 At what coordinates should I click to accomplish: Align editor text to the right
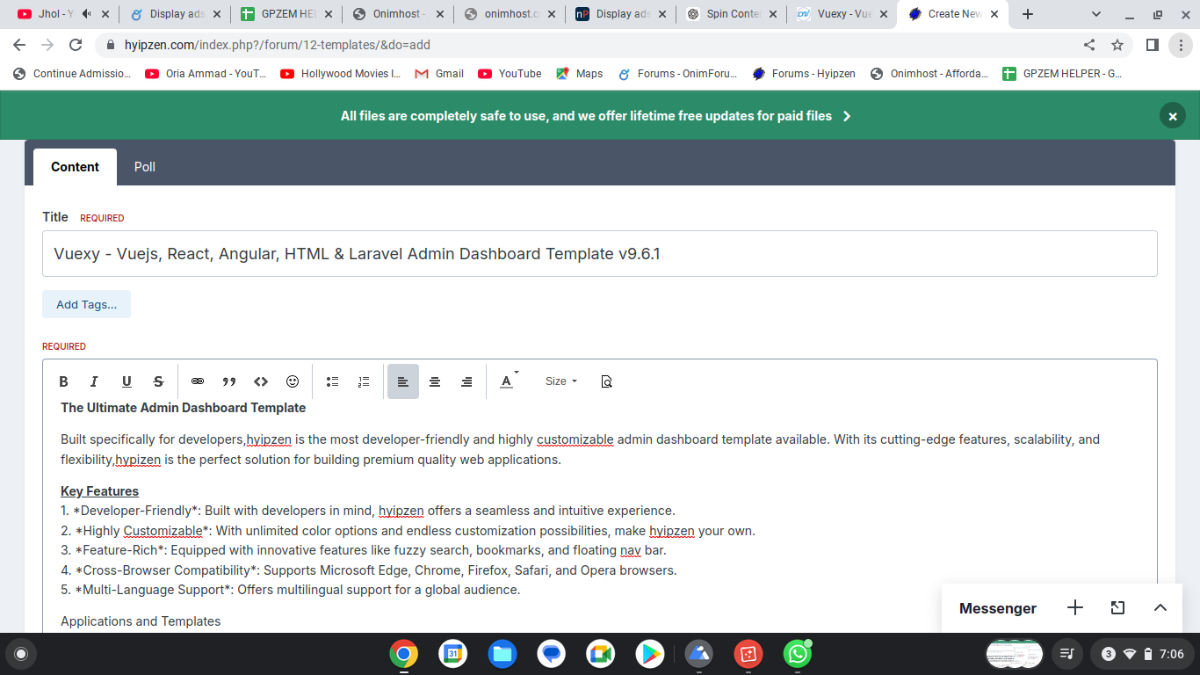point(466,381)
